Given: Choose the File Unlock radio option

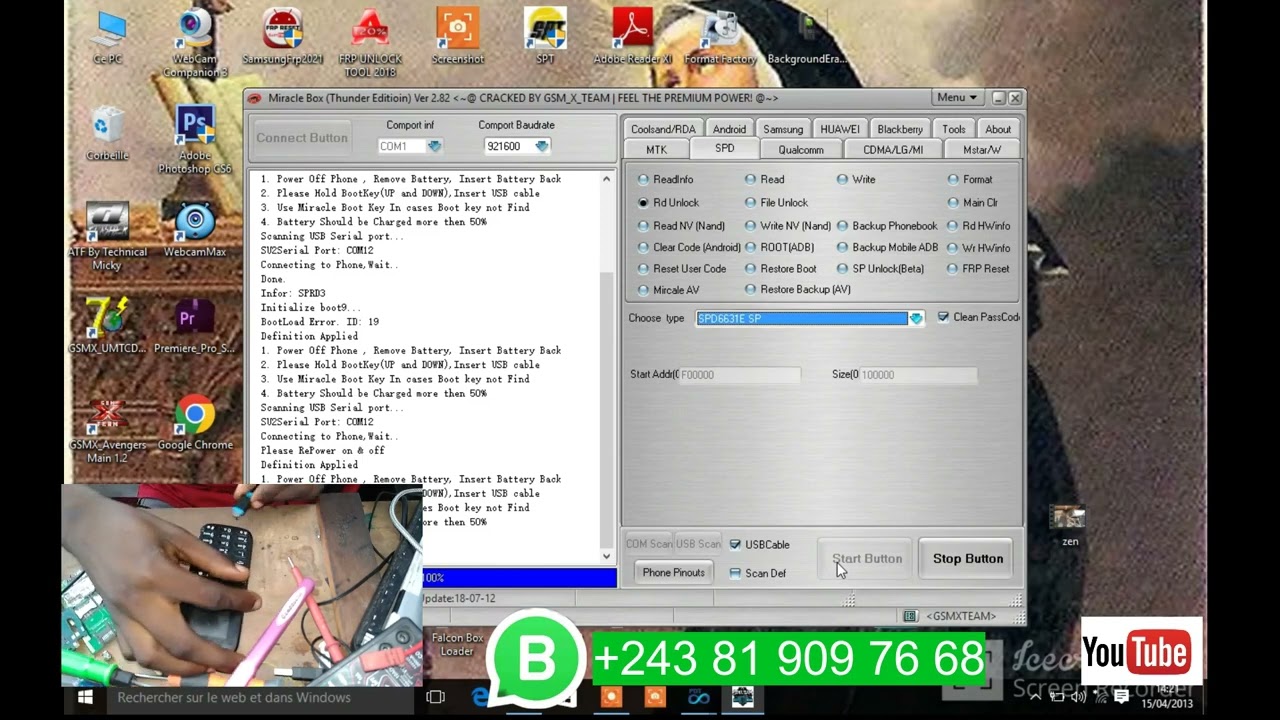Looking at the screenshot, I should click(x=776, y=202).
